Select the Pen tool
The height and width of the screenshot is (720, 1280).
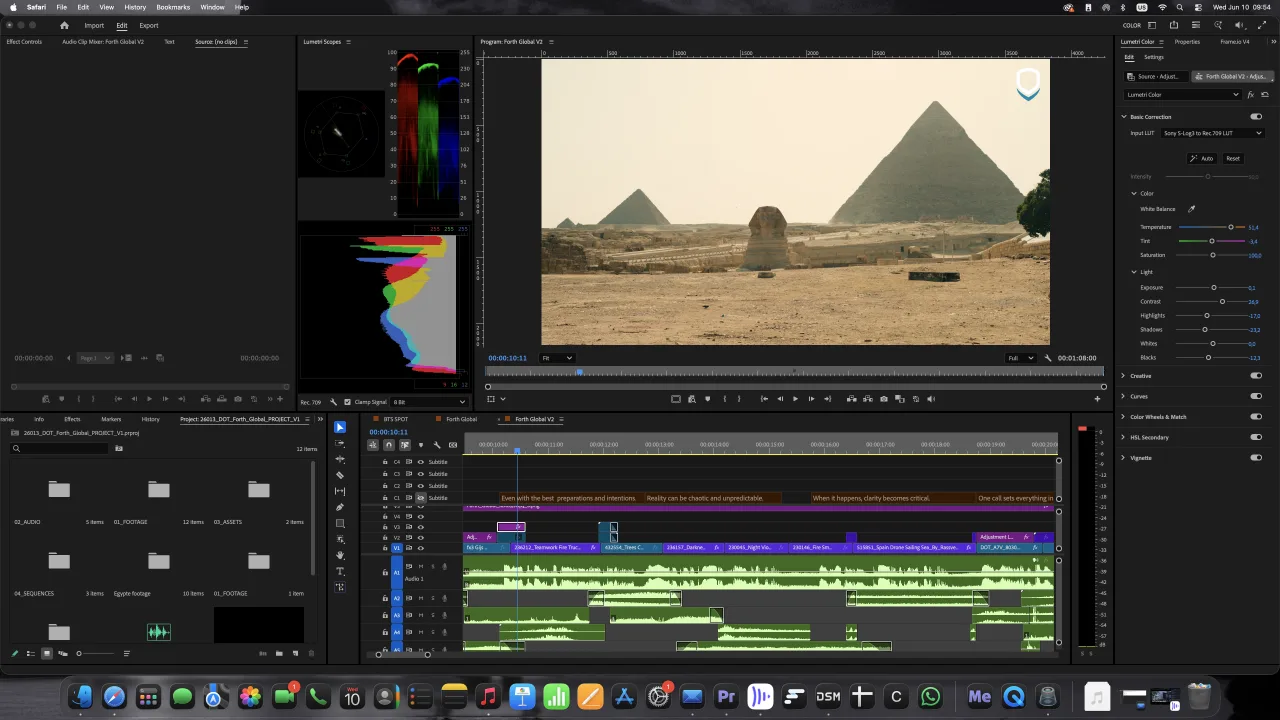click(x=340, y=507)
